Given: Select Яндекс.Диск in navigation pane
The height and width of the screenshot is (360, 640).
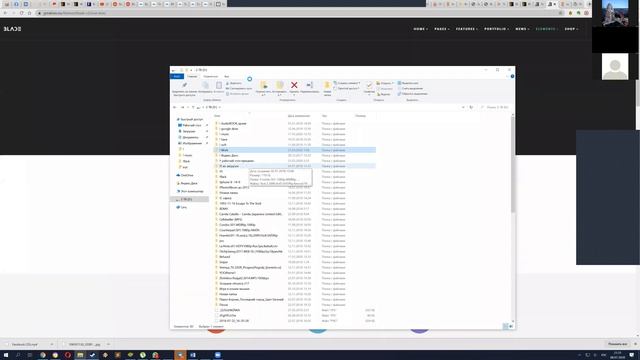Looking at the screenshot, I should coord(187,184).
